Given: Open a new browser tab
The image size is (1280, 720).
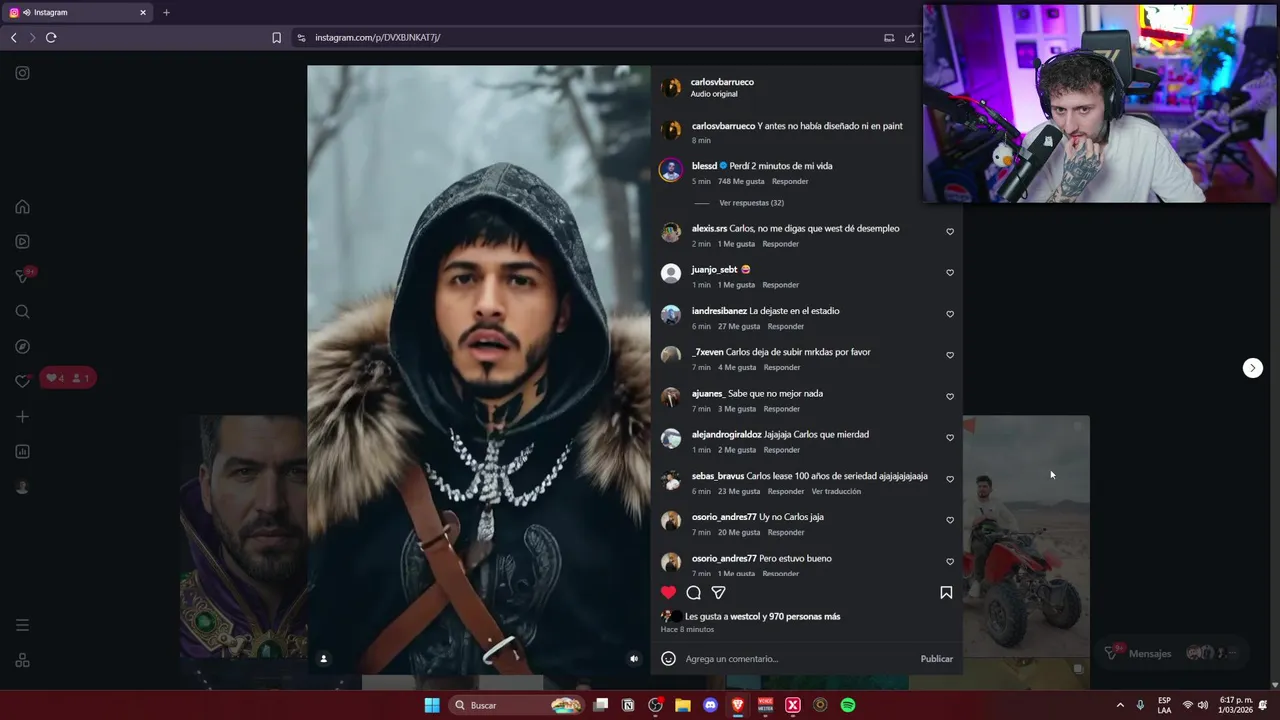Looking at the screenshot, I should click(x=166, y=12).
